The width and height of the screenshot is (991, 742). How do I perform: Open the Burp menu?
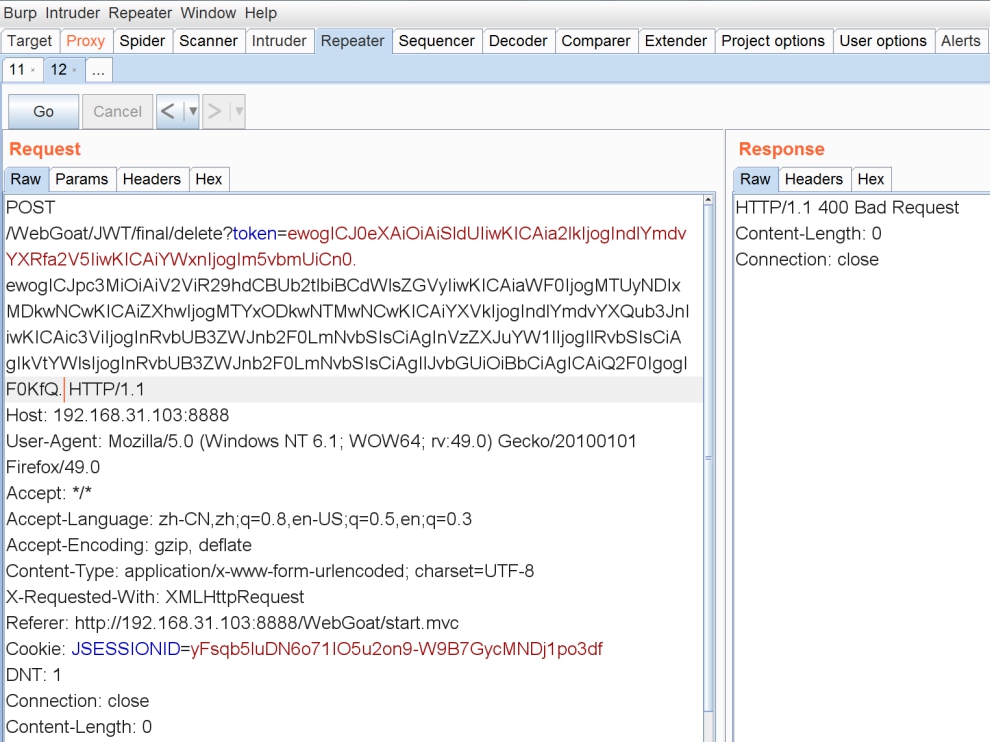pyautogui.click(x=20, y=13)
